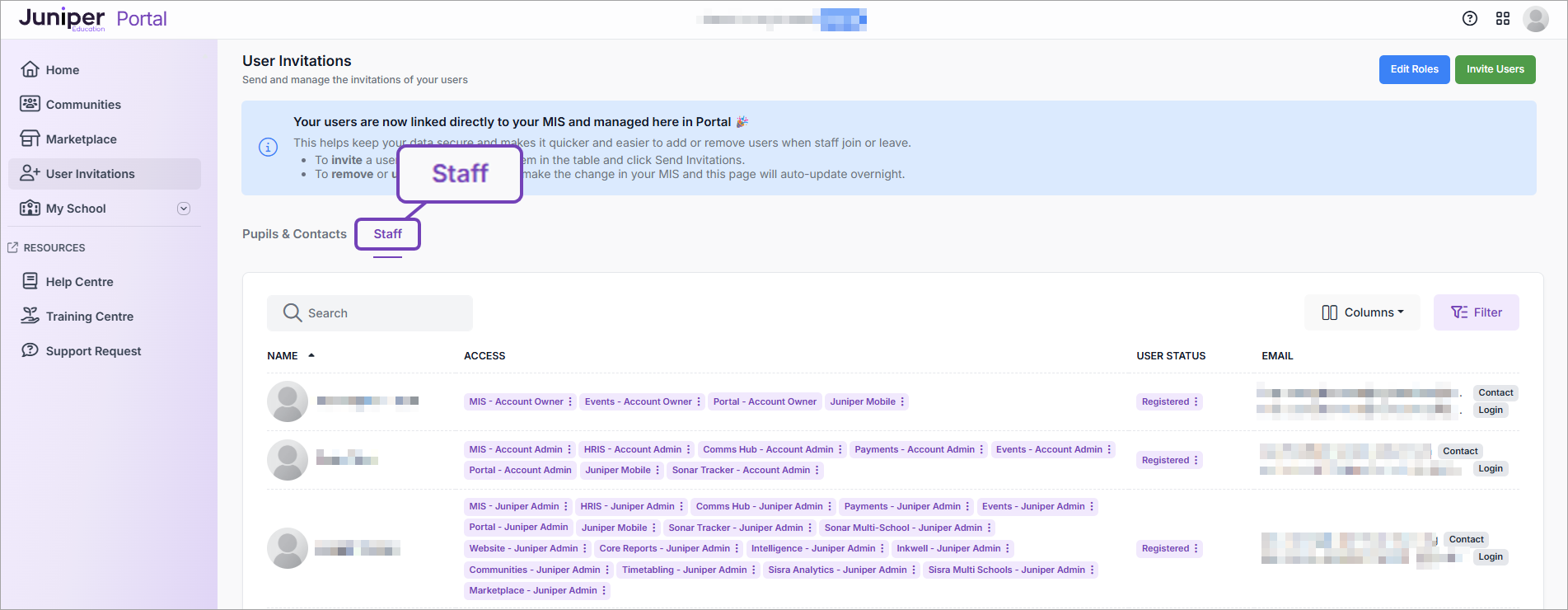Open options for Sonar Multi-School - Juniper Admin

(990, 528)
